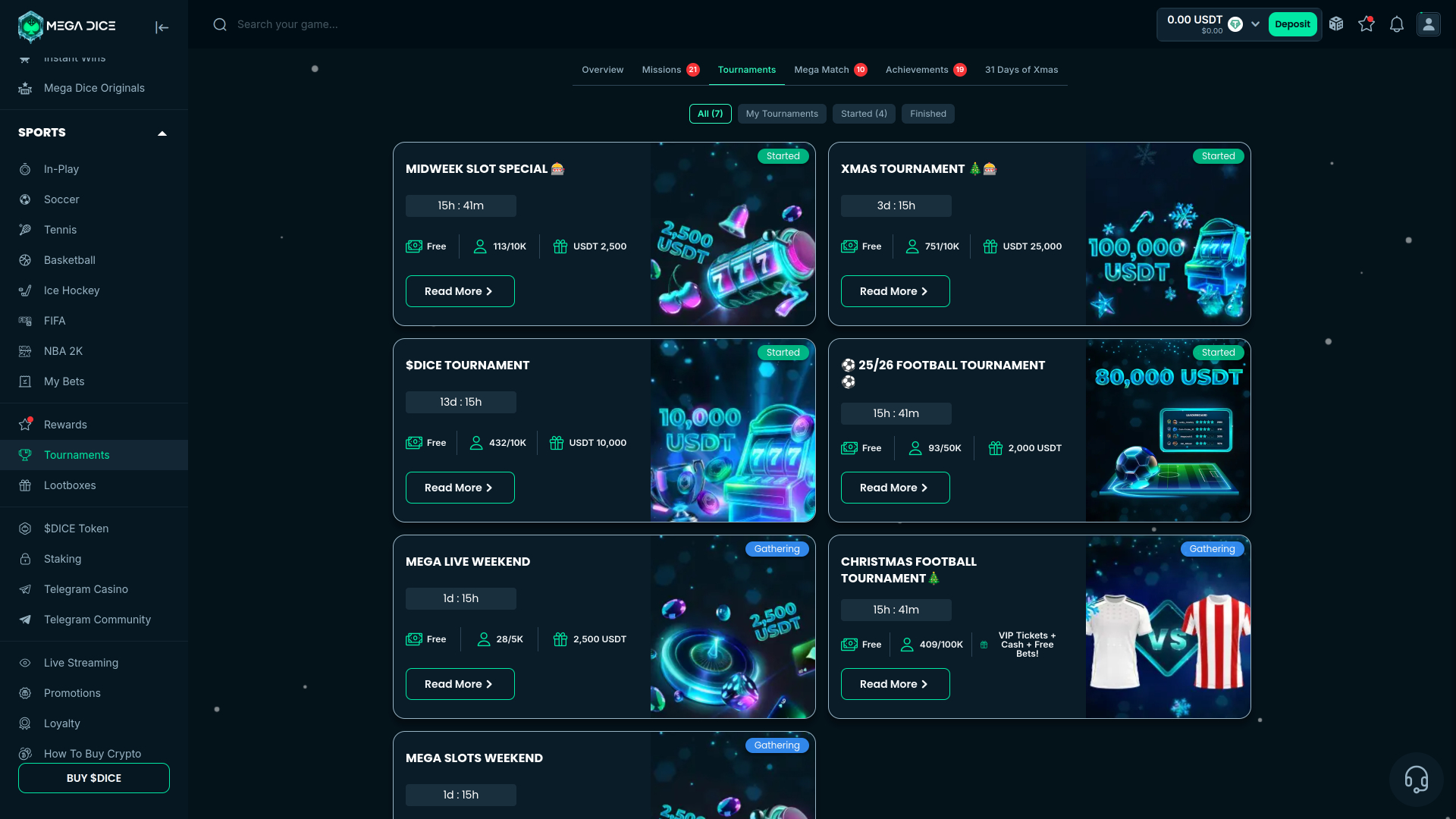Screen dimensions: 1456x819
Task: Filter by Started (4) tournaments
Action: (x=863, y=114)
